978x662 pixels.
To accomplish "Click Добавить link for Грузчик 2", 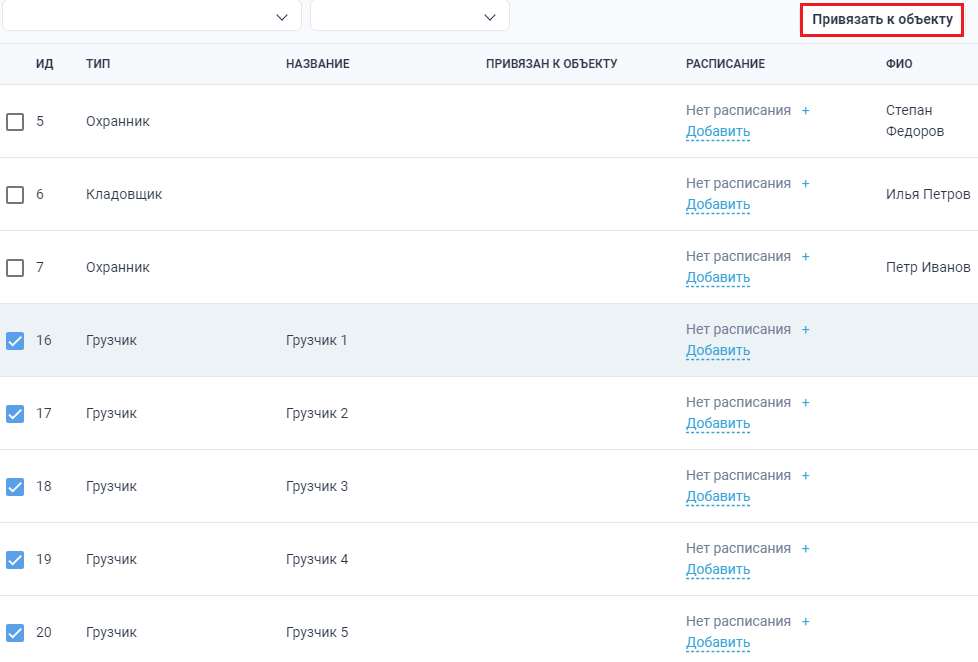I will pos(718,424).
